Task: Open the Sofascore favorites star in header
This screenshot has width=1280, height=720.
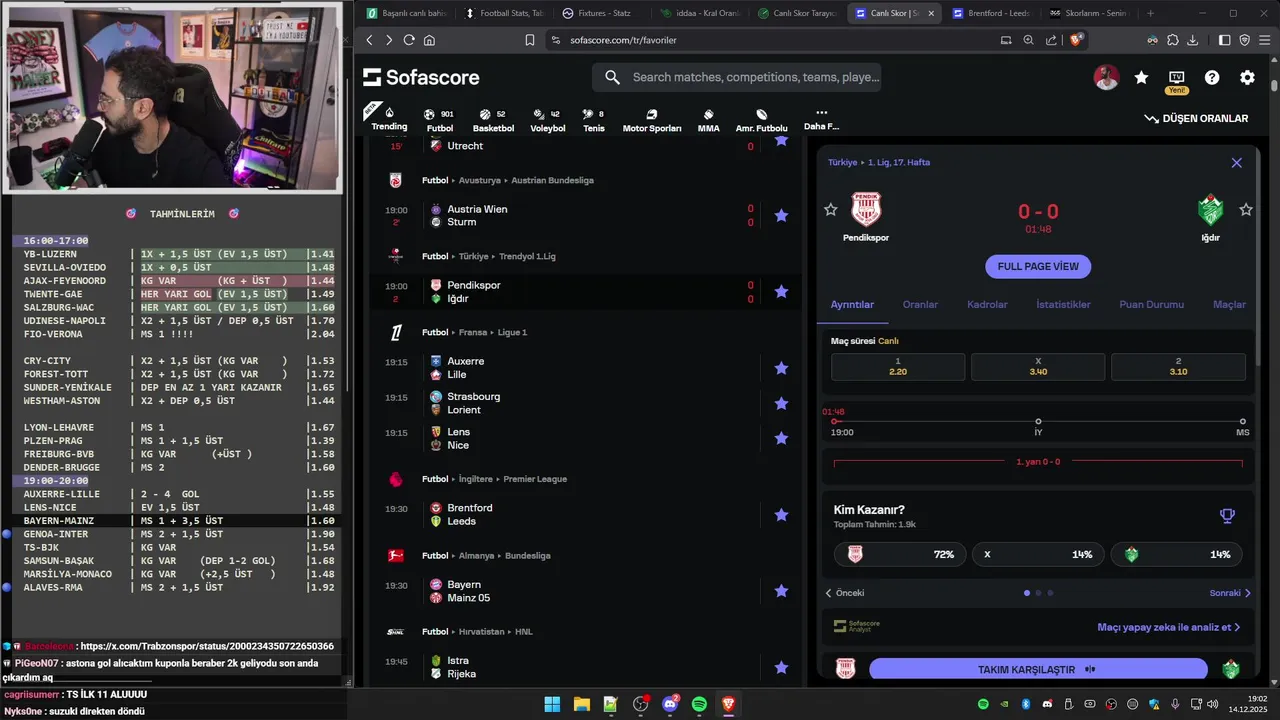Action: [x=1141, y=77]
